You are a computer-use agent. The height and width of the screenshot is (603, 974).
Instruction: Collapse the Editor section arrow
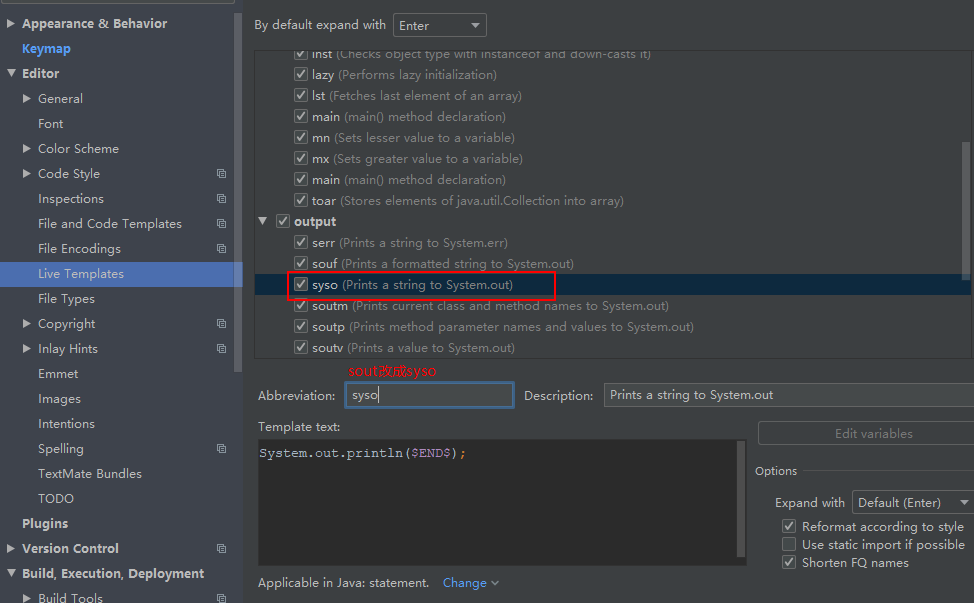click(11, 73)
